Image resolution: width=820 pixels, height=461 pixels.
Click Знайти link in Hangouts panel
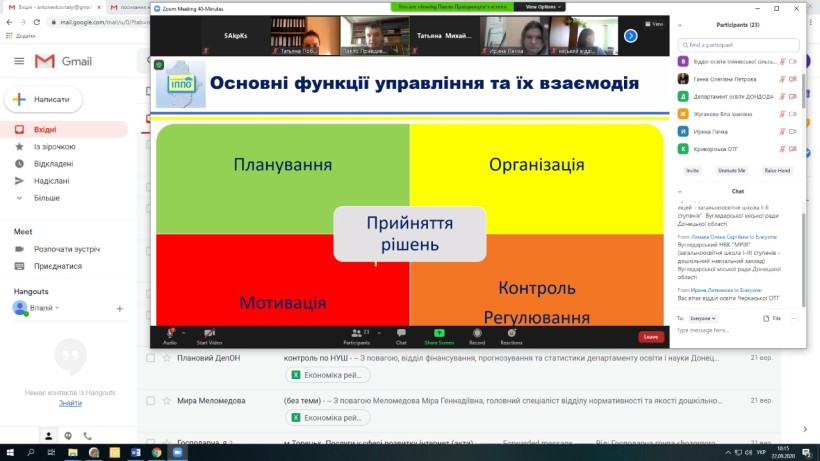(70, 403)
